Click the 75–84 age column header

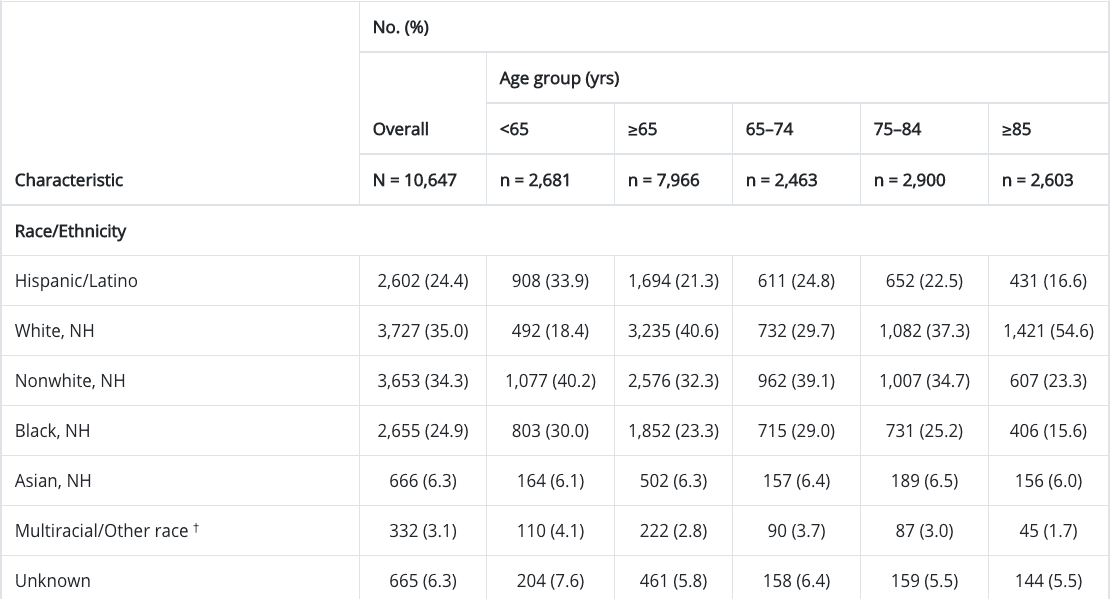click(897, 129)
